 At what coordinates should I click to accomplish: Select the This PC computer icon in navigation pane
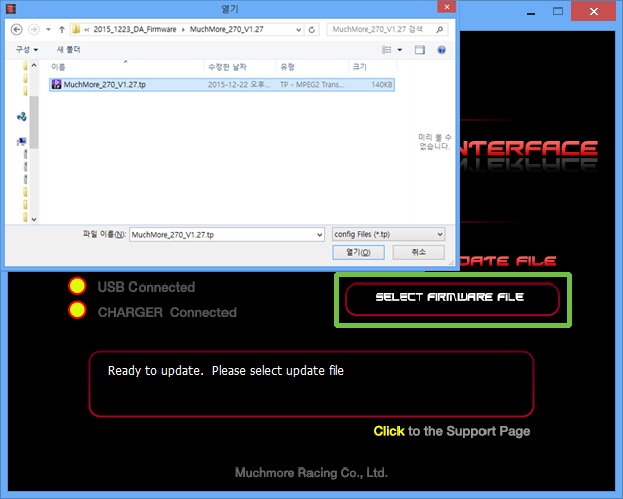[x=21, y=141]
